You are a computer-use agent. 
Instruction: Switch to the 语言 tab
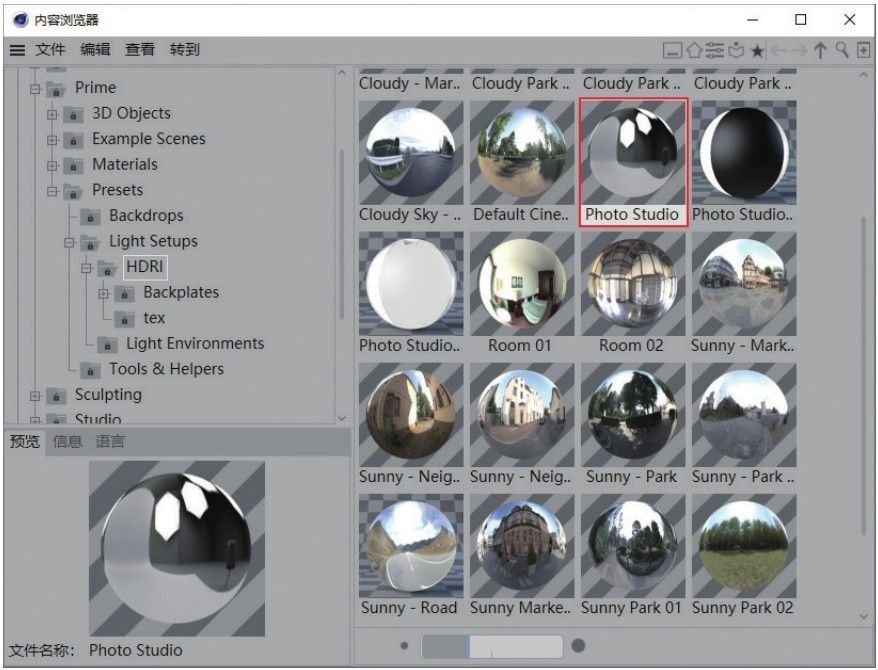tap(109, 442)
